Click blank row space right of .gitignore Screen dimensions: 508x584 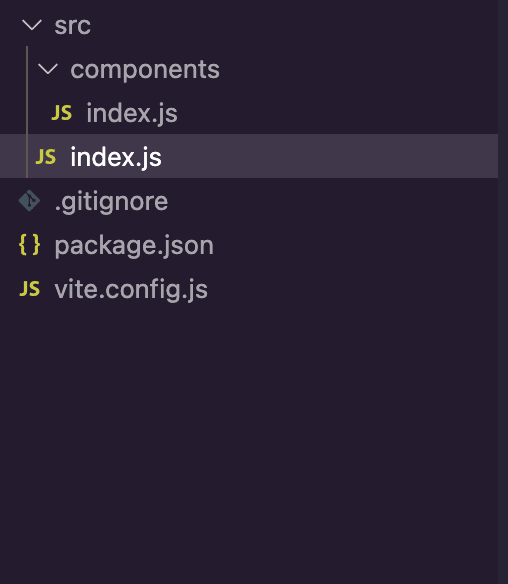pos(333,201)
